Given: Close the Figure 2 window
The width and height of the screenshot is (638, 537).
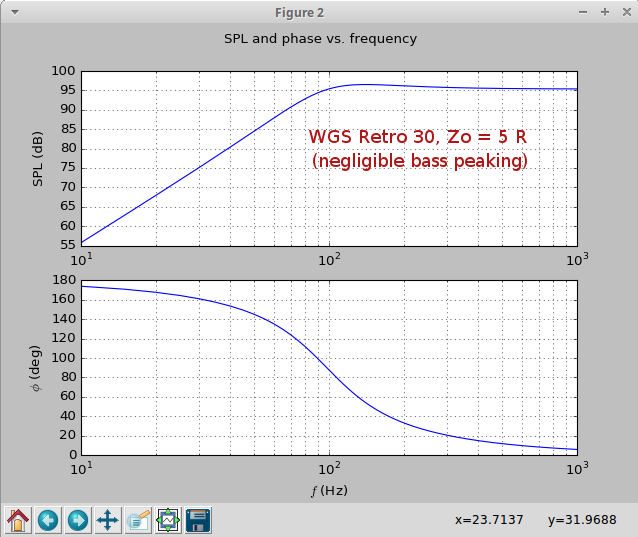Looking at the screenshot, I should pyautogui.click(x=627, y=12).
